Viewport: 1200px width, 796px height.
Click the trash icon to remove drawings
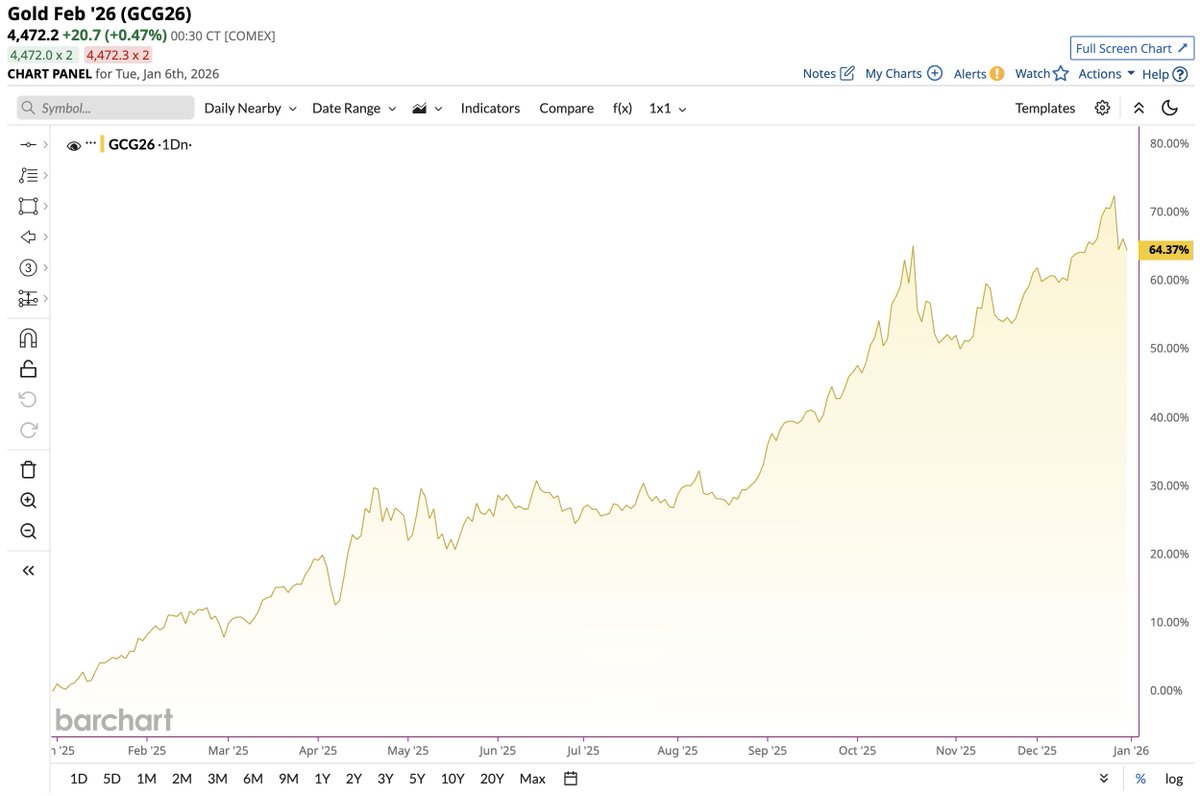tap(27, 468)
